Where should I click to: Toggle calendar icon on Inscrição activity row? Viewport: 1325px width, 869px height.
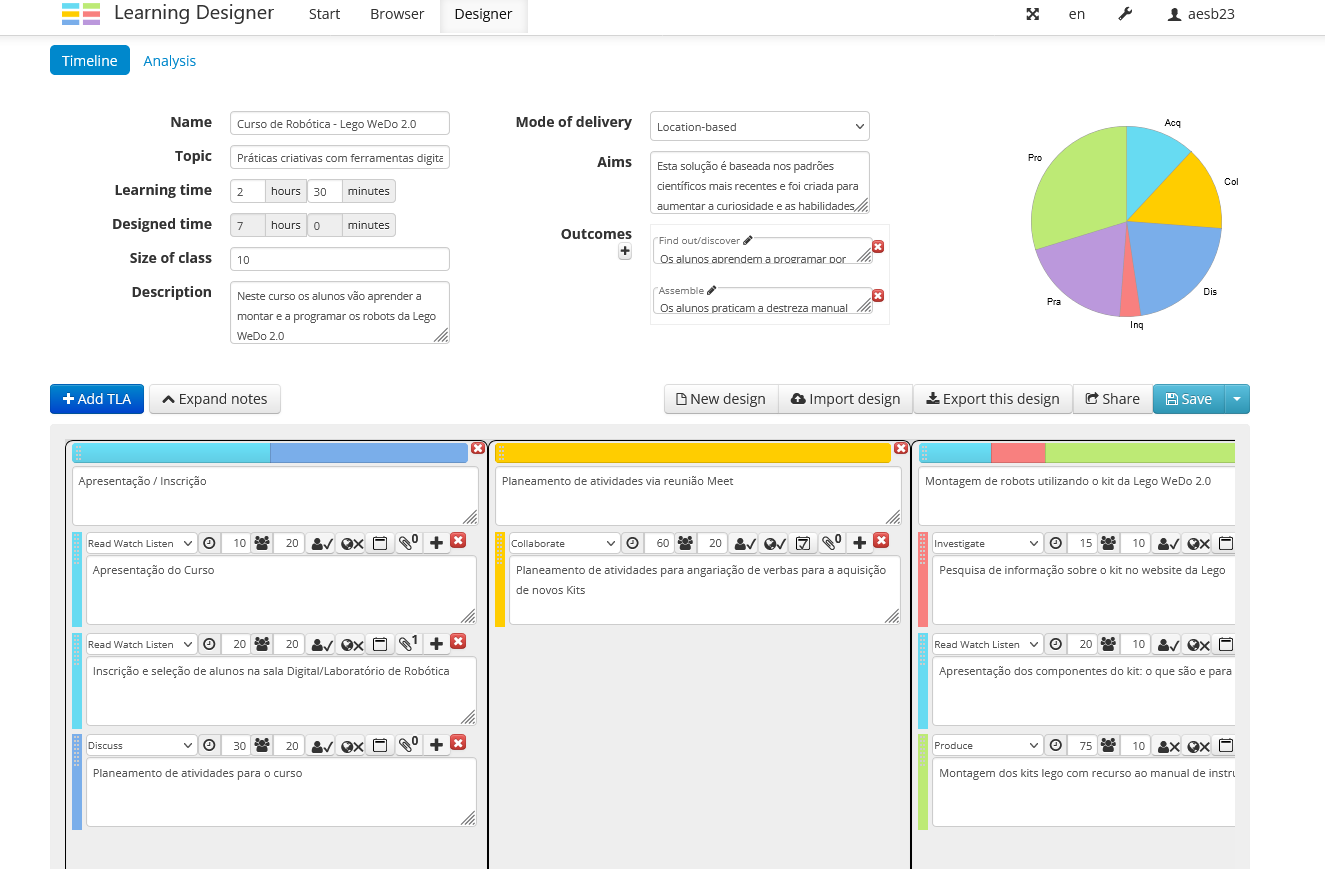pyautogui.click(x=380, y=644)
